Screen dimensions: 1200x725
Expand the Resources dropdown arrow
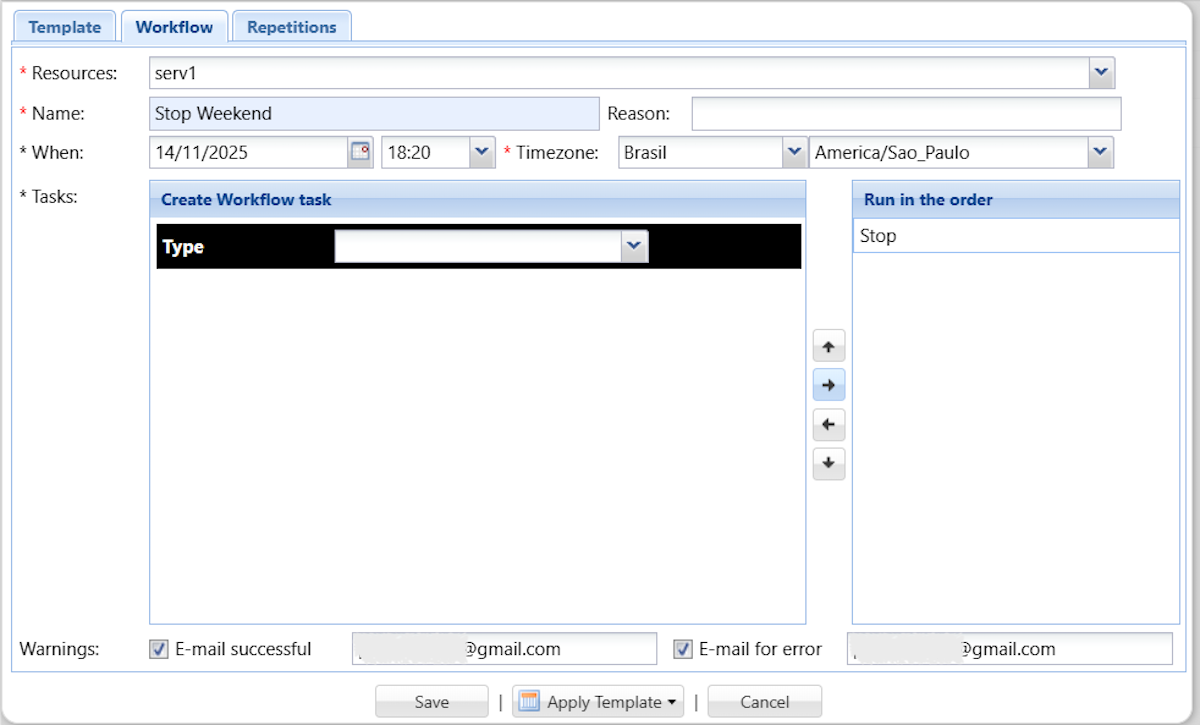click(x=1101, y=73)
